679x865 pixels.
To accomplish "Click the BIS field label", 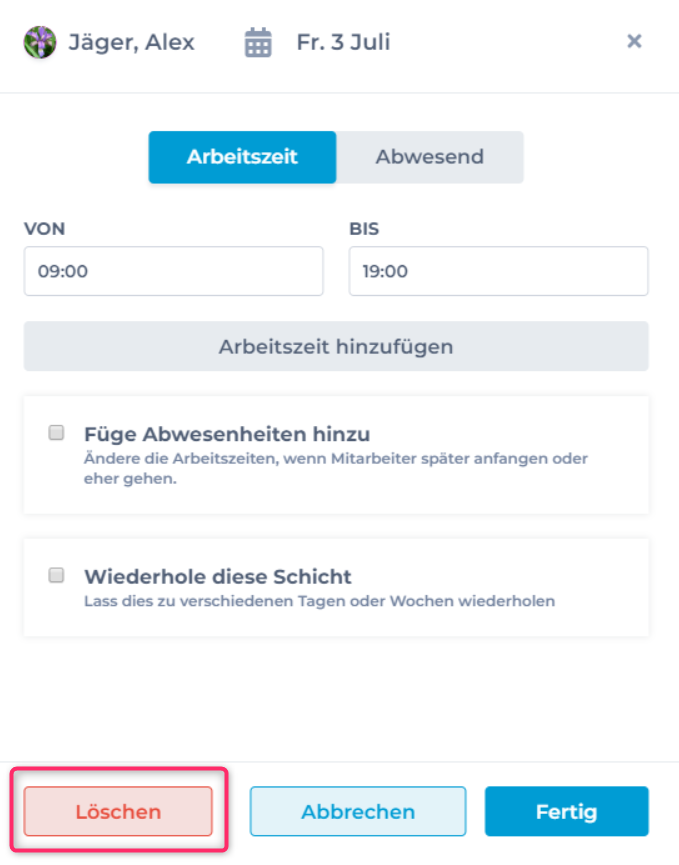I will coord(364,229).
